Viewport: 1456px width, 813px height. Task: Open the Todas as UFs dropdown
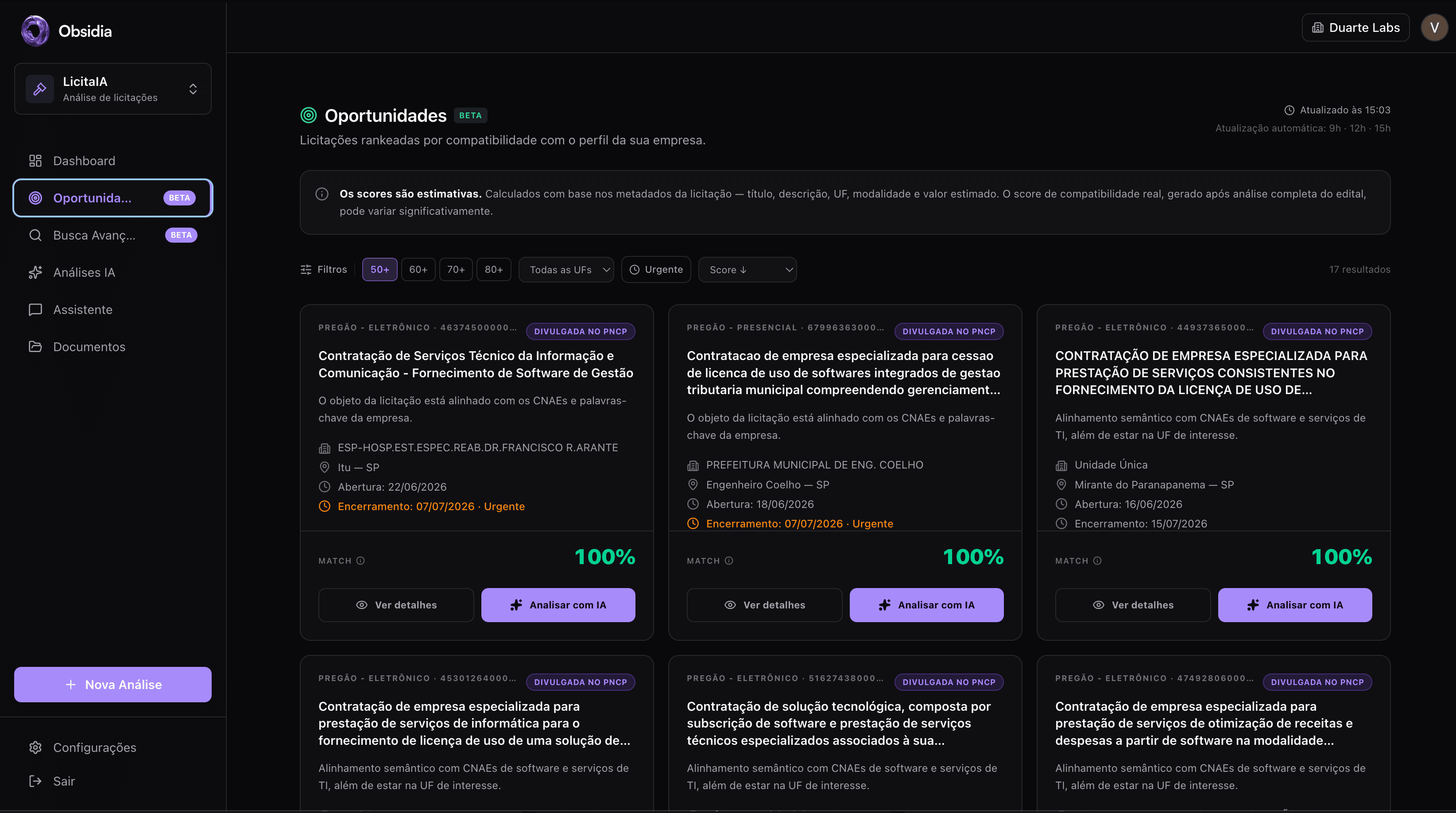(x=566, y=270)
